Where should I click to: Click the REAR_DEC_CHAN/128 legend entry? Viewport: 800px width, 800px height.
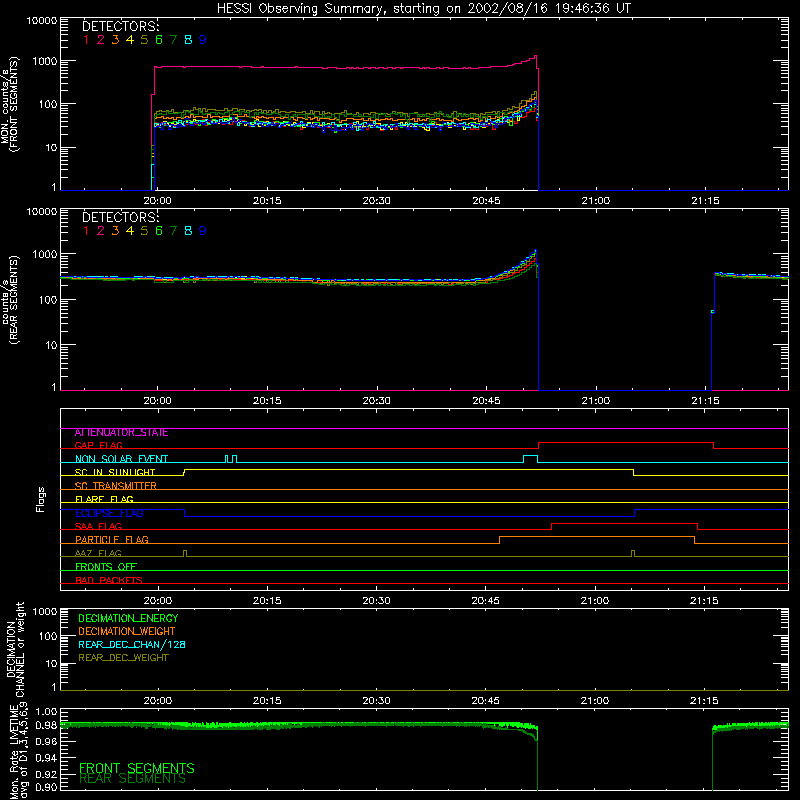pyautogui.click(x=132, y=644)
